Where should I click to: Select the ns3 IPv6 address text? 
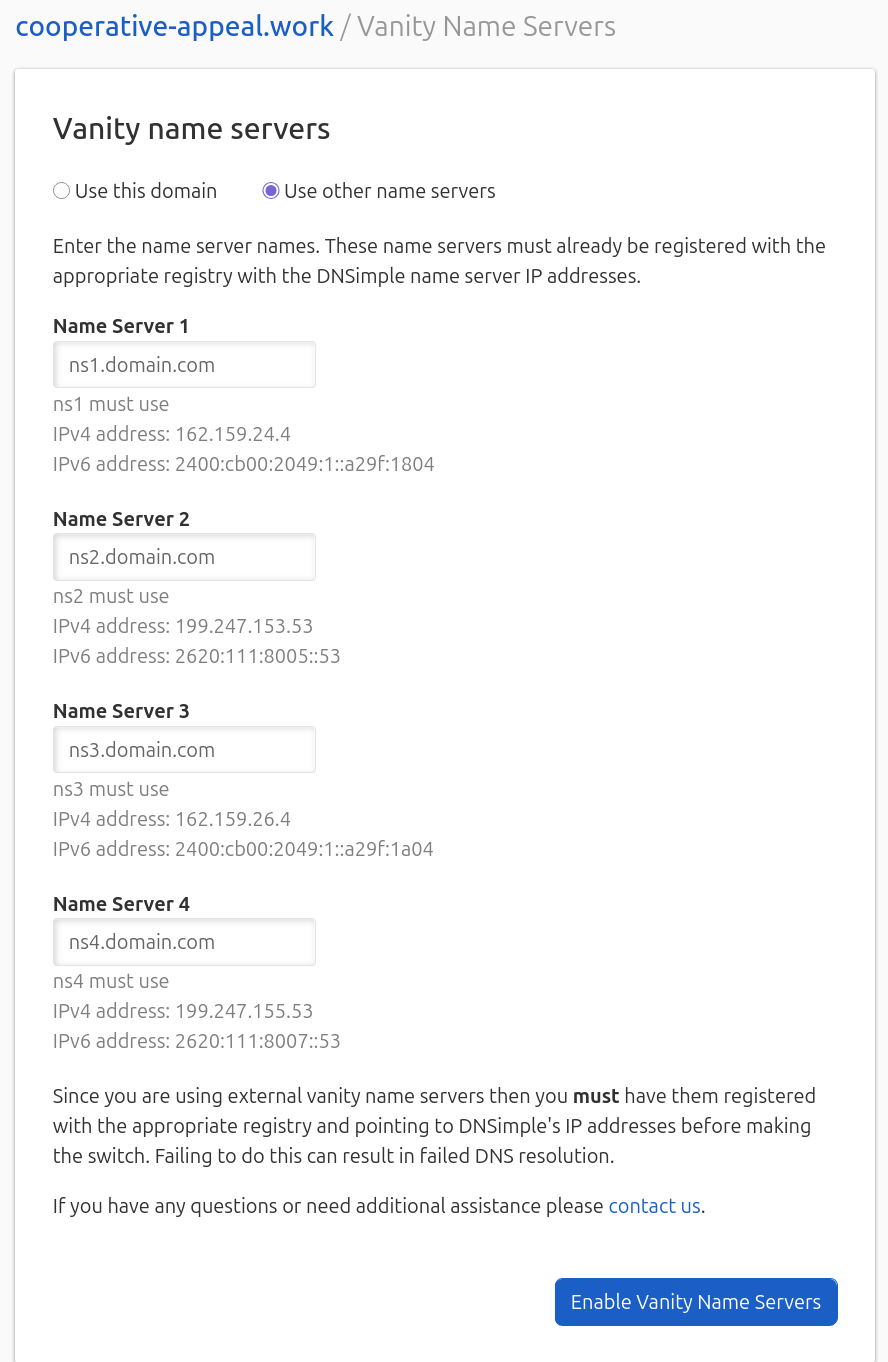pyautogui.click(x=243, y=848)
